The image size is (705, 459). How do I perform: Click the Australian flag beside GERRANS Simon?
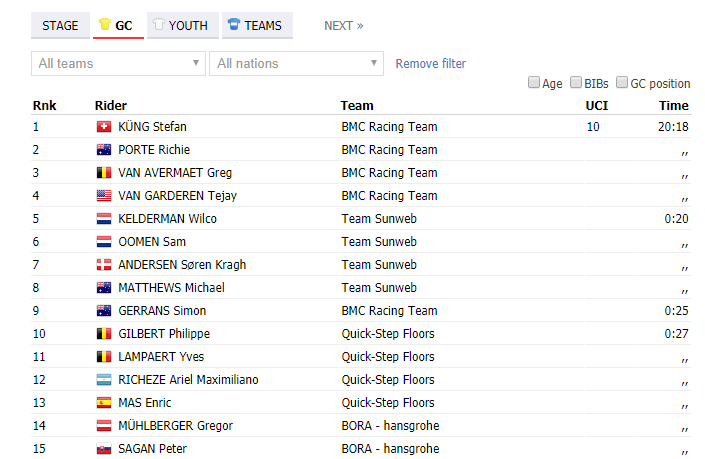104,311
